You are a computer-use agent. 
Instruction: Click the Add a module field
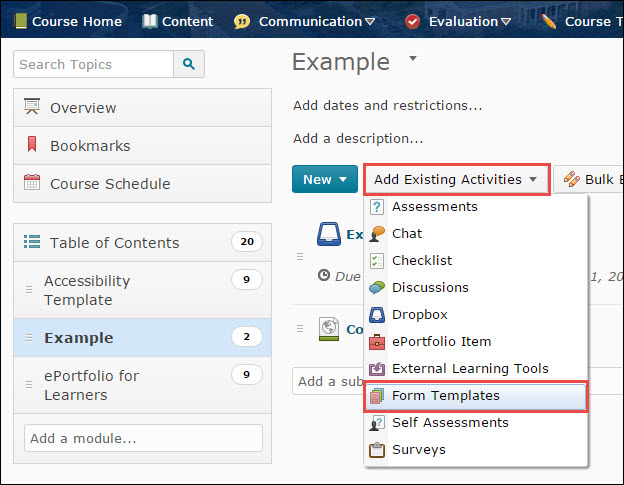(x=143, y=438)
